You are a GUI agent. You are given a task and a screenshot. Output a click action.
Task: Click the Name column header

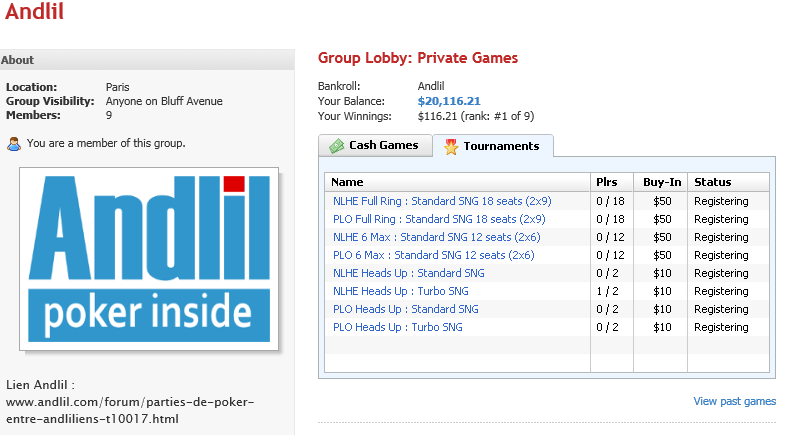point(457,182)
